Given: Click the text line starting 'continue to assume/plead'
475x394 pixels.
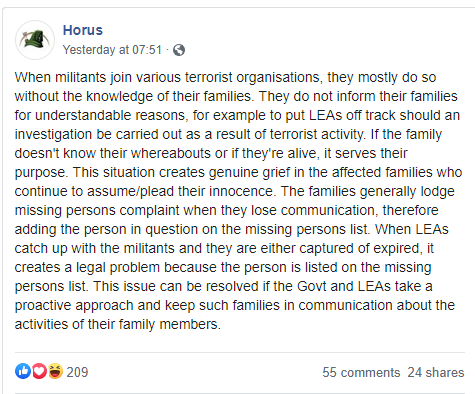Looking at the screenshot, I should tap(234, 191).
